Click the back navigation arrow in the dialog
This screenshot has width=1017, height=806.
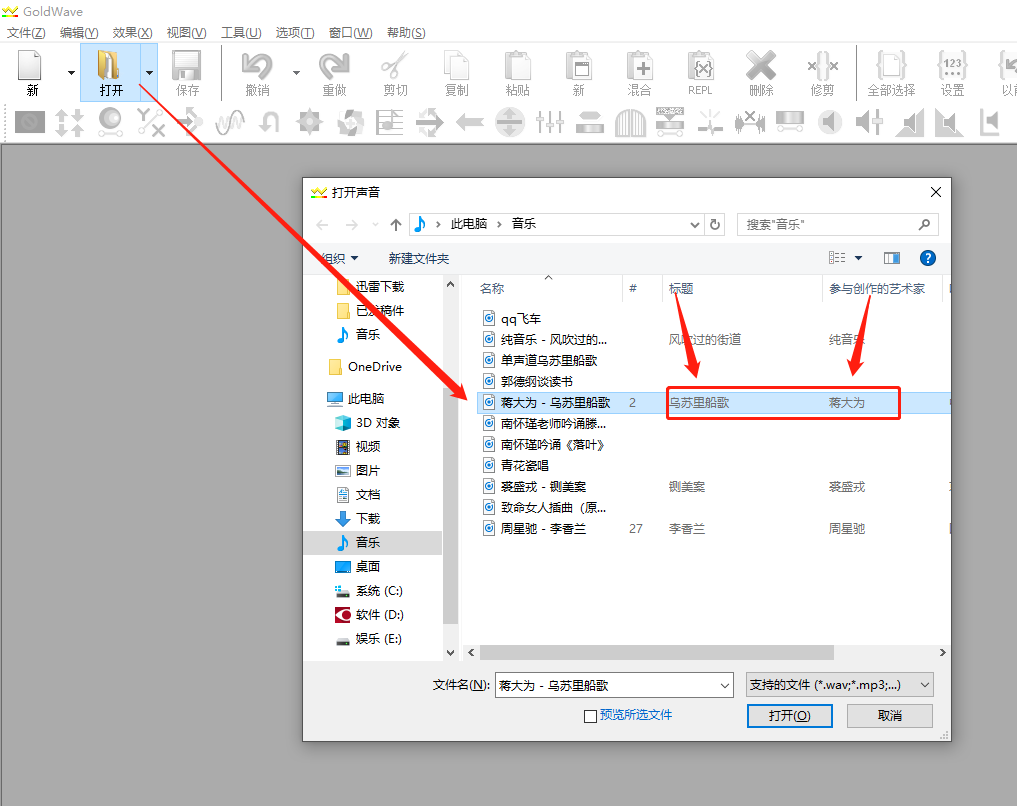click(322, 225)
